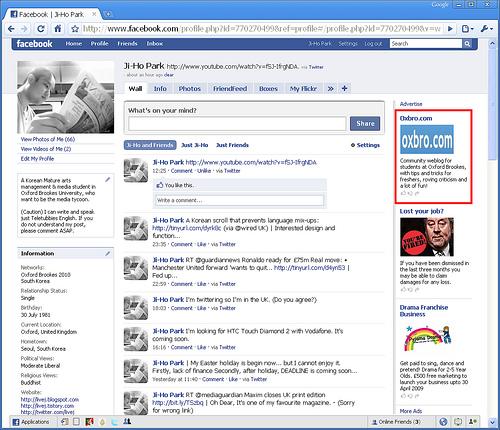
Task: Click Write a comment field
Action: (x=240, y=200)
